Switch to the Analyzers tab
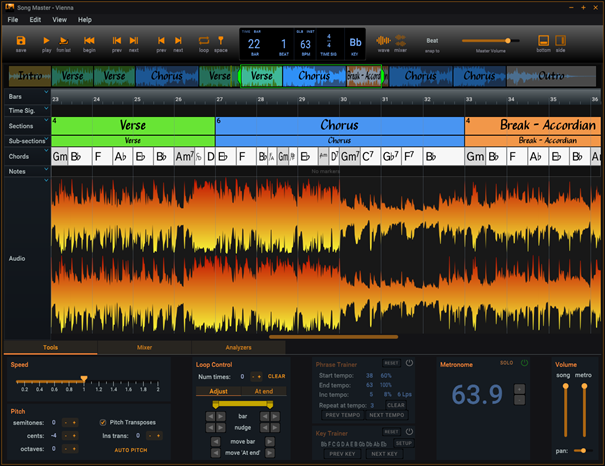Screen dimensions: 605x466 (238, 347)
